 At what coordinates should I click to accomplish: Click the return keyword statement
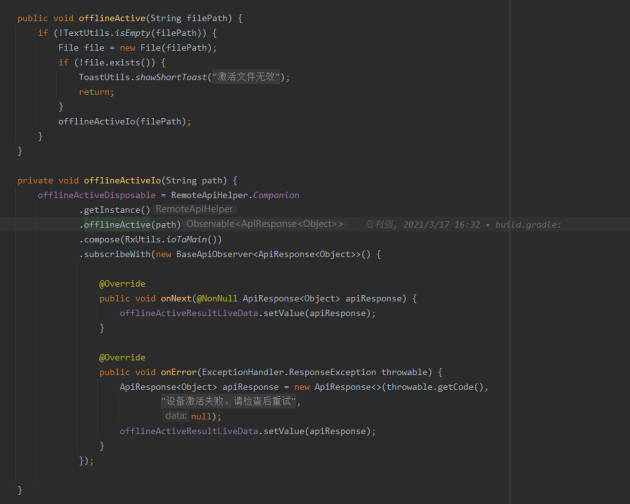pos(96,92)
